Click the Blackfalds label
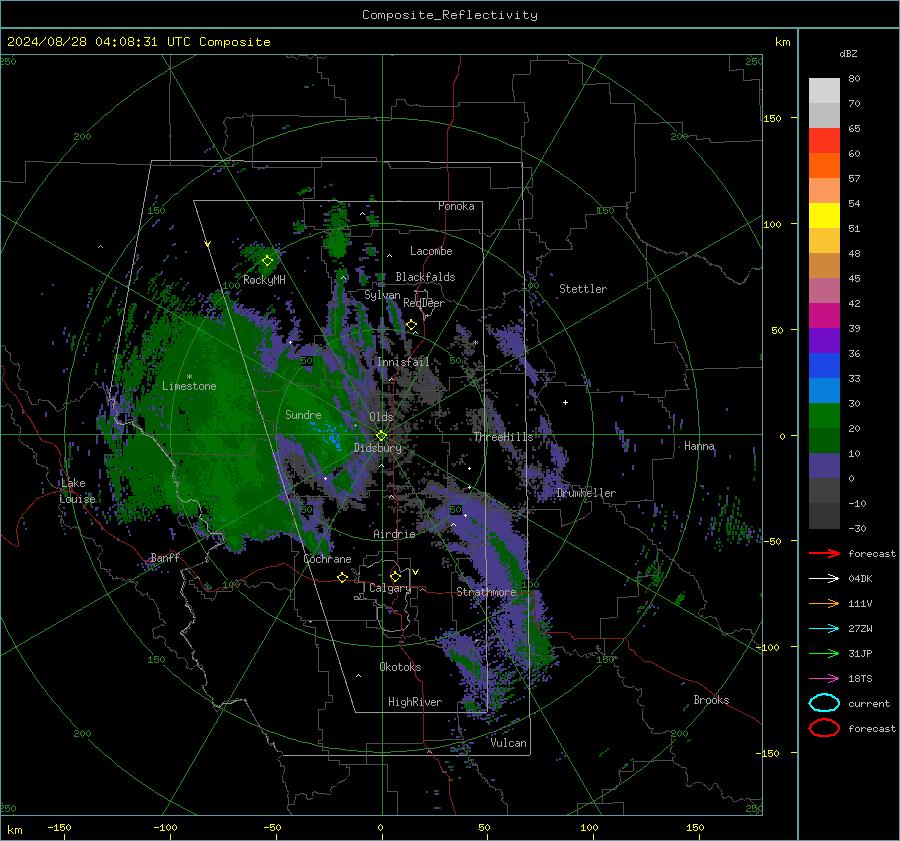 [x=425, y=277]
